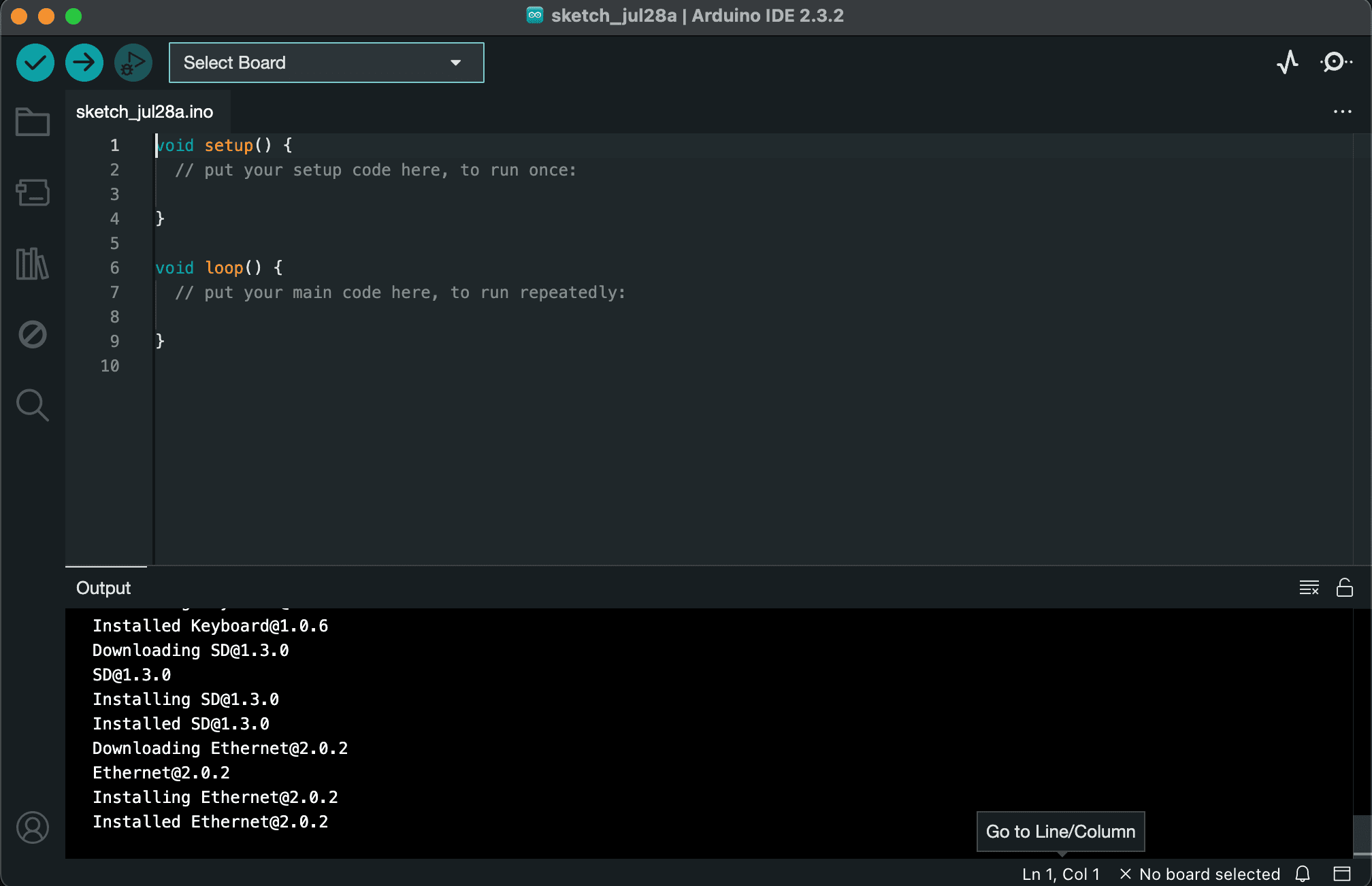Click No board selected status
Image resolution: width=1372 pixels, height=886 pixels.
[1200, 874]
